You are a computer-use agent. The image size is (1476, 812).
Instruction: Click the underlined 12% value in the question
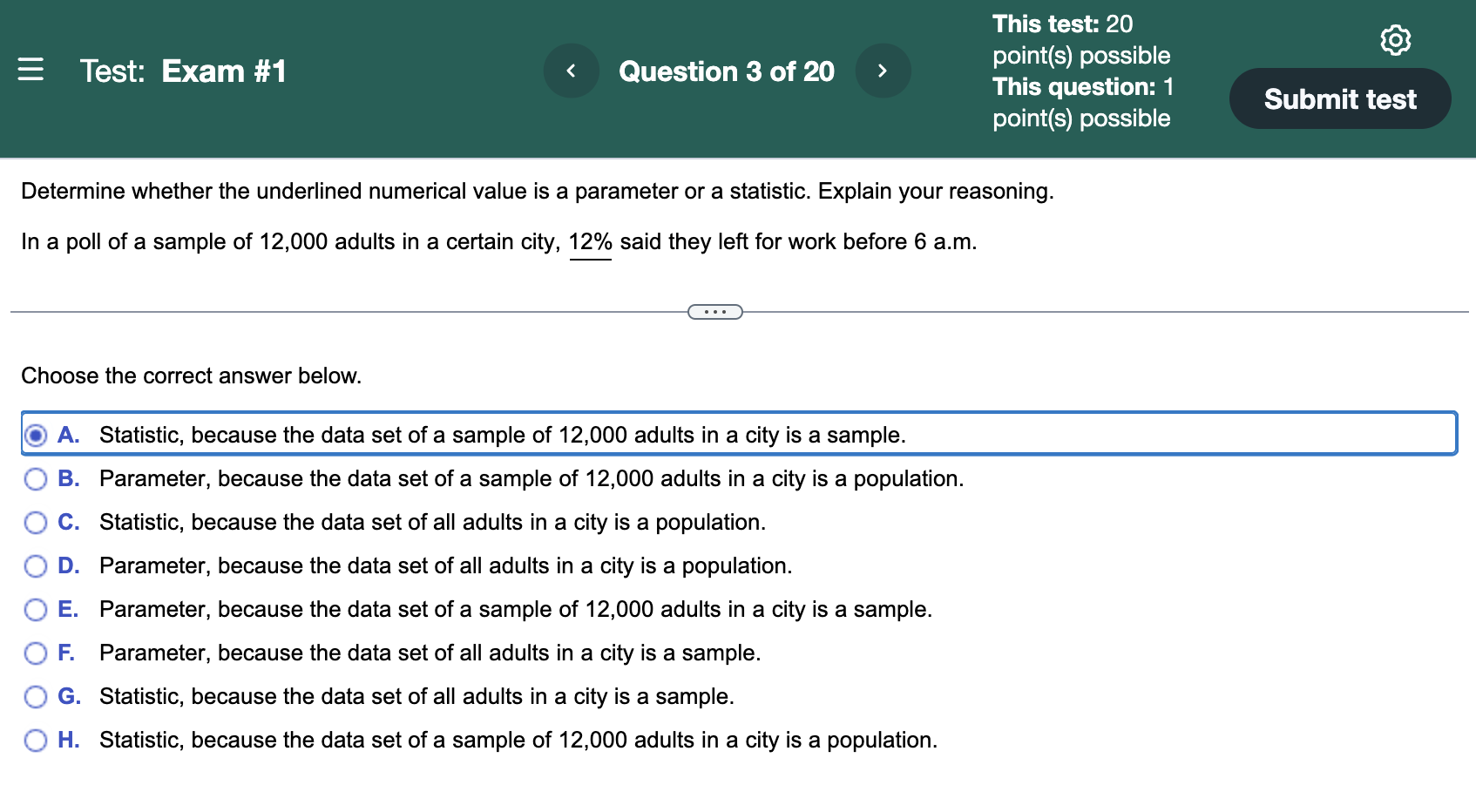tap(591, 241)
